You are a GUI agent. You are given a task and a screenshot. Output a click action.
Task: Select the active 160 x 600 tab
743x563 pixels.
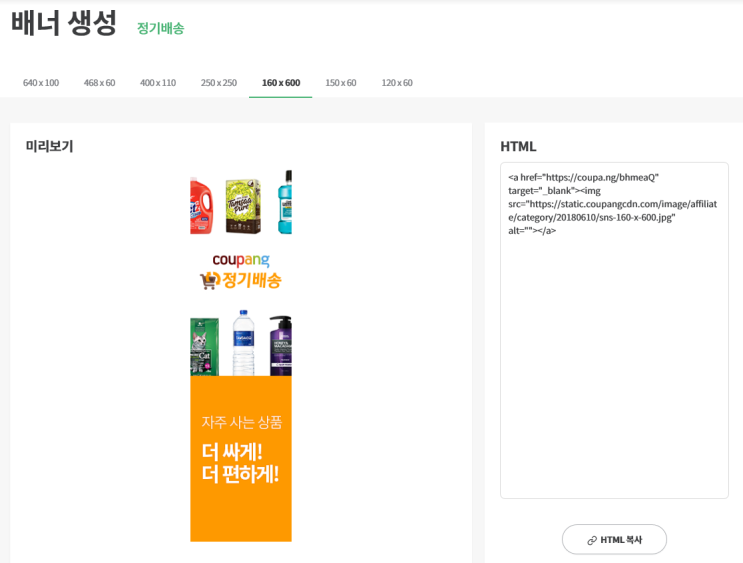pyautogui.click(x=281, y=83)
